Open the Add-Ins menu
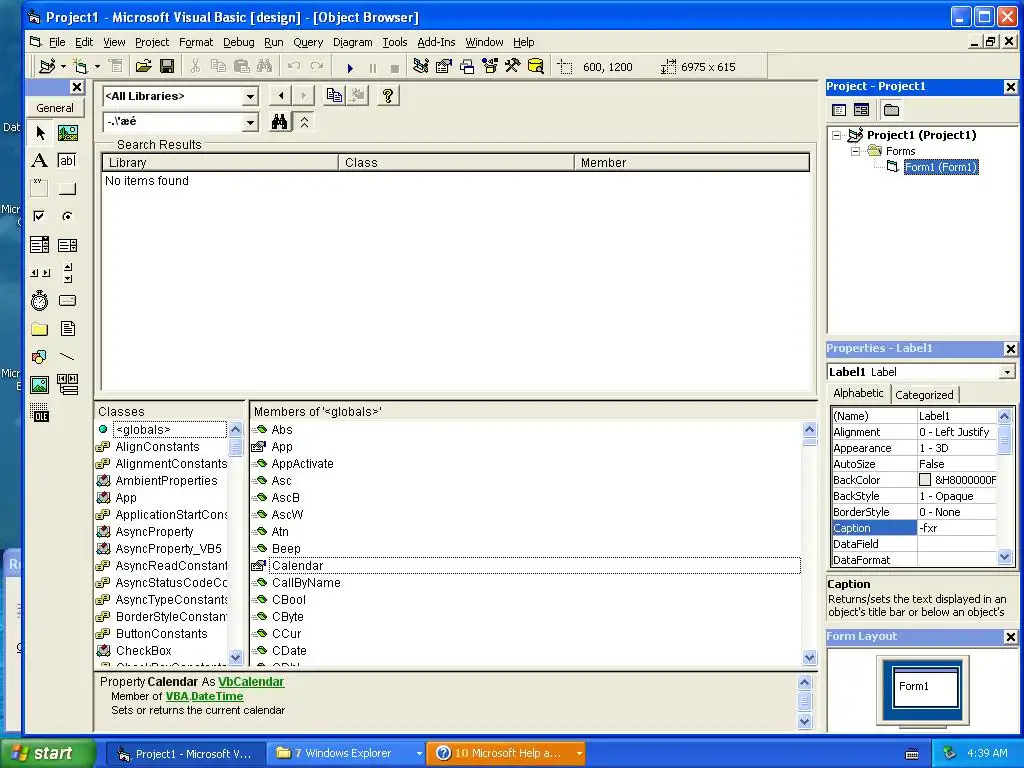Screen dimensions: 1024x768 436,42
